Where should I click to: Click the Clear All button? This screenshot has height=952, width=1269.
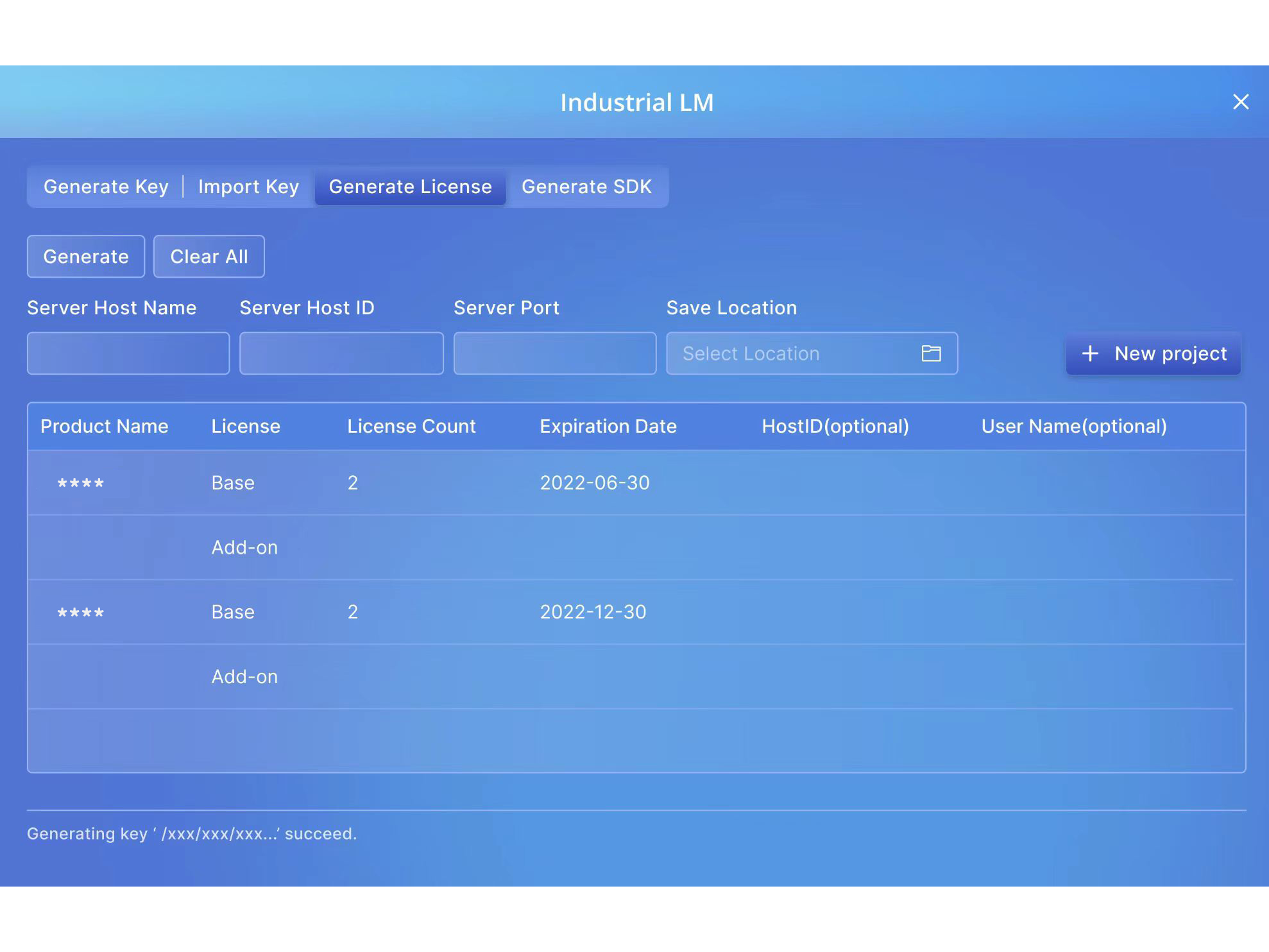coord(209,257)
